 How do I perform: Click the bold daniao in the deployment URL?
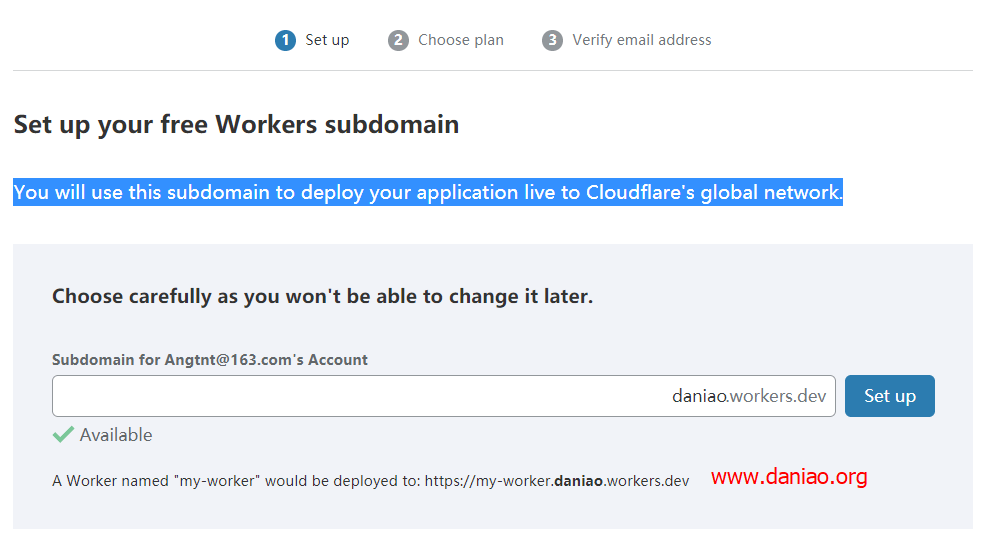[578, 481]
